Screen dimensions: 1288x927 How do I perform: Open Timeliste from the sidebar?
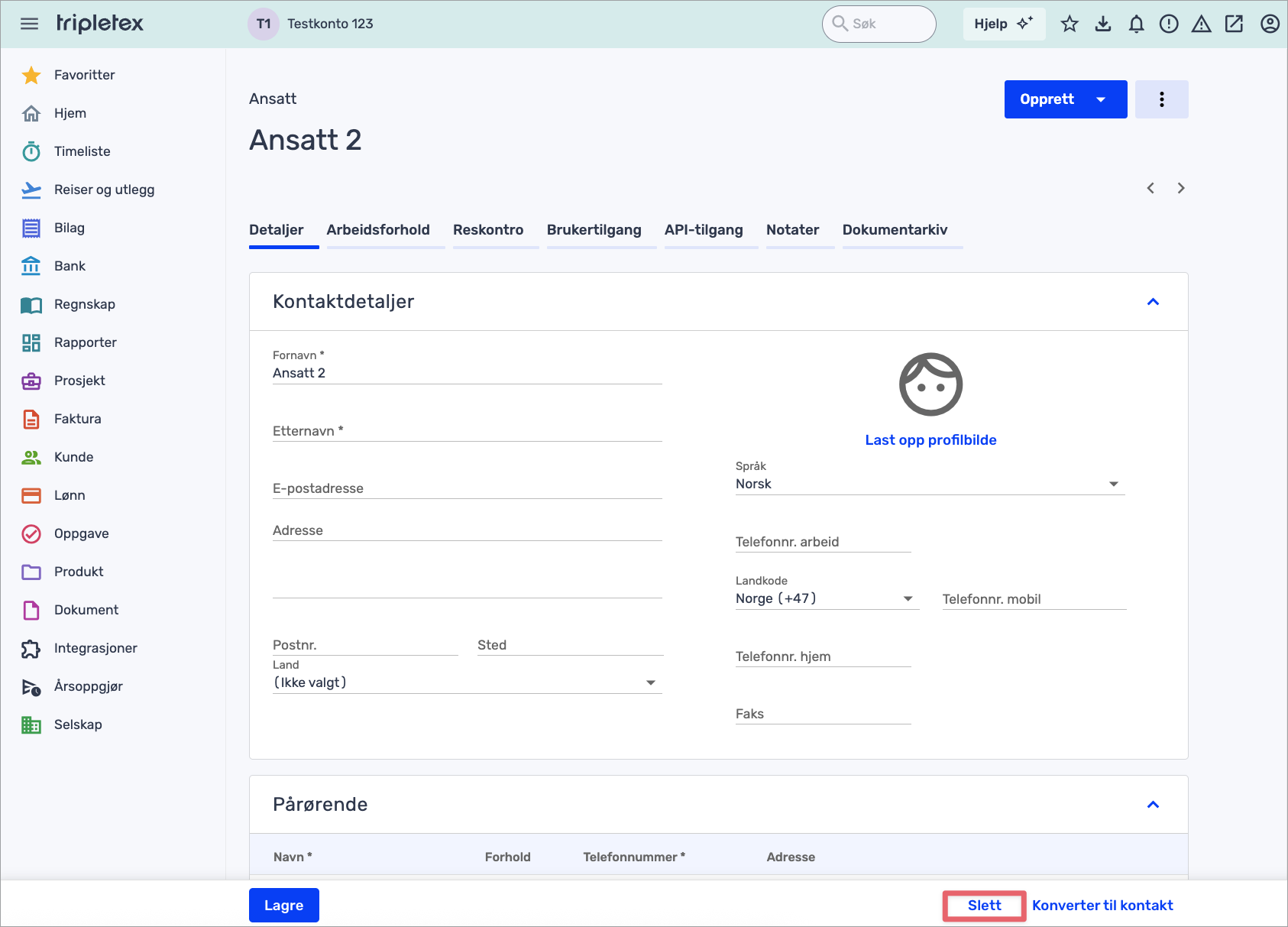point(82,151)
